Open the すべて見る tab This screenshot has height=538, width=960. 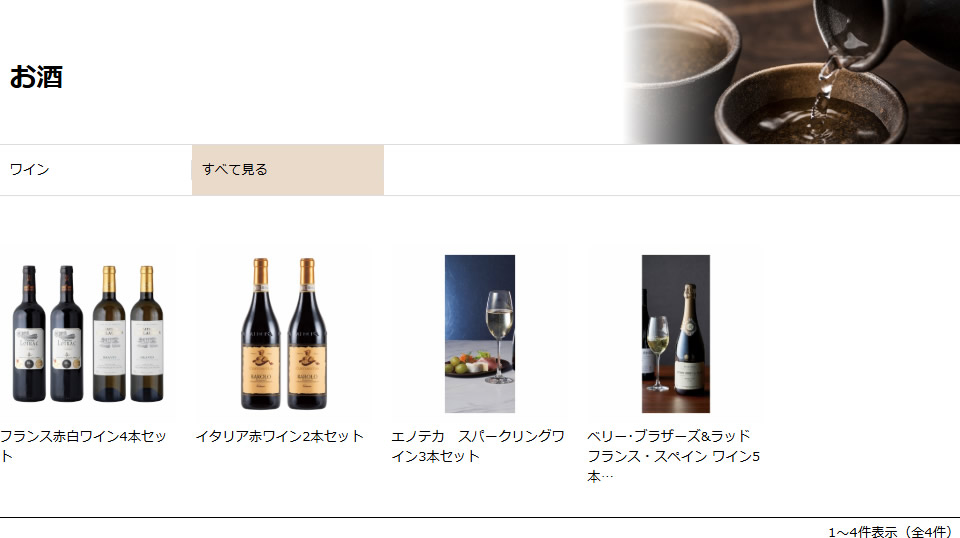pyautogui.click(x=288, y=170)
